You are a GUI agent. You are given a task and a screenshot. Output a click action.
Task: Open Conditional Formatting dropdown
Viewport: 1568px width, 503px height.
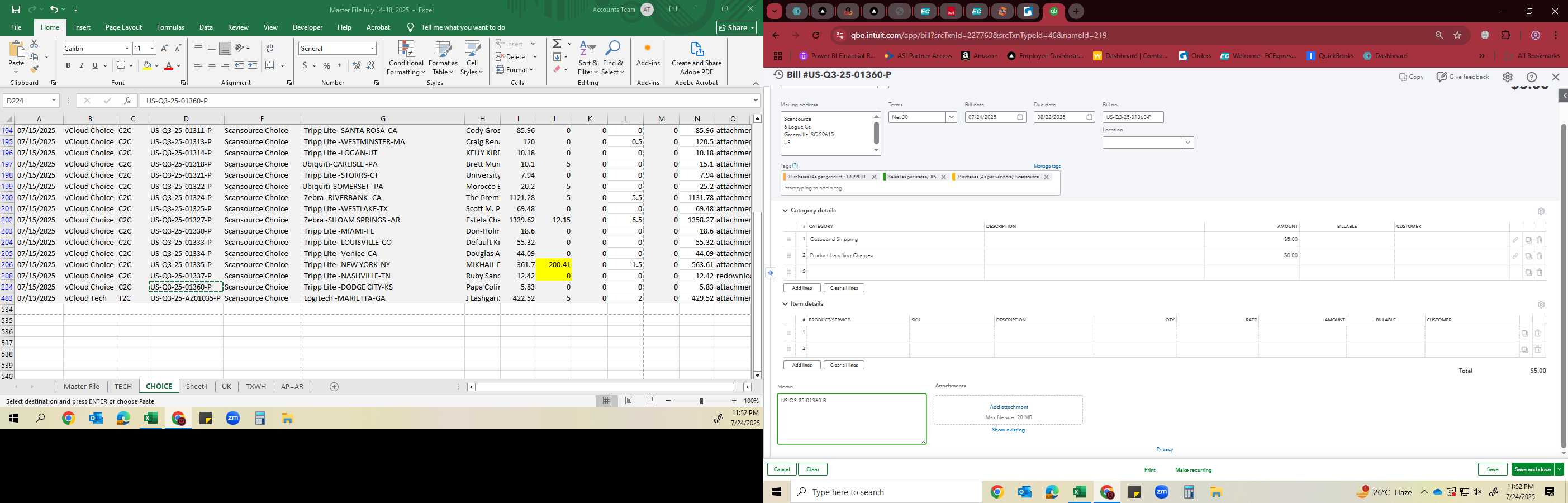pyautogui.click(x=406, y=59)
